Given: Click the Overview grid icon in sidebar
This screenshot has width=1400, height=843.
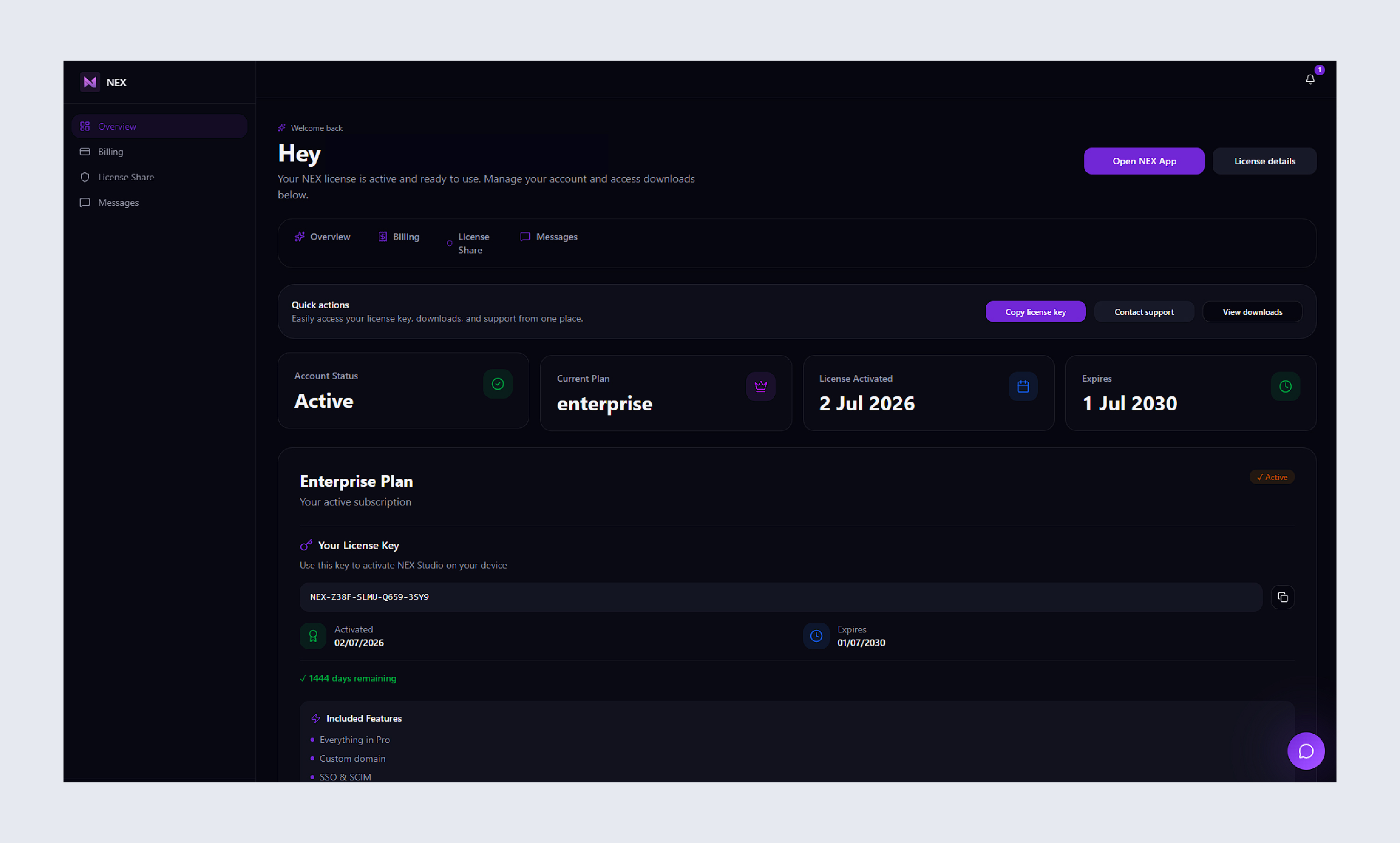Looking at the screenshot, I should click(x=85, y=126).
